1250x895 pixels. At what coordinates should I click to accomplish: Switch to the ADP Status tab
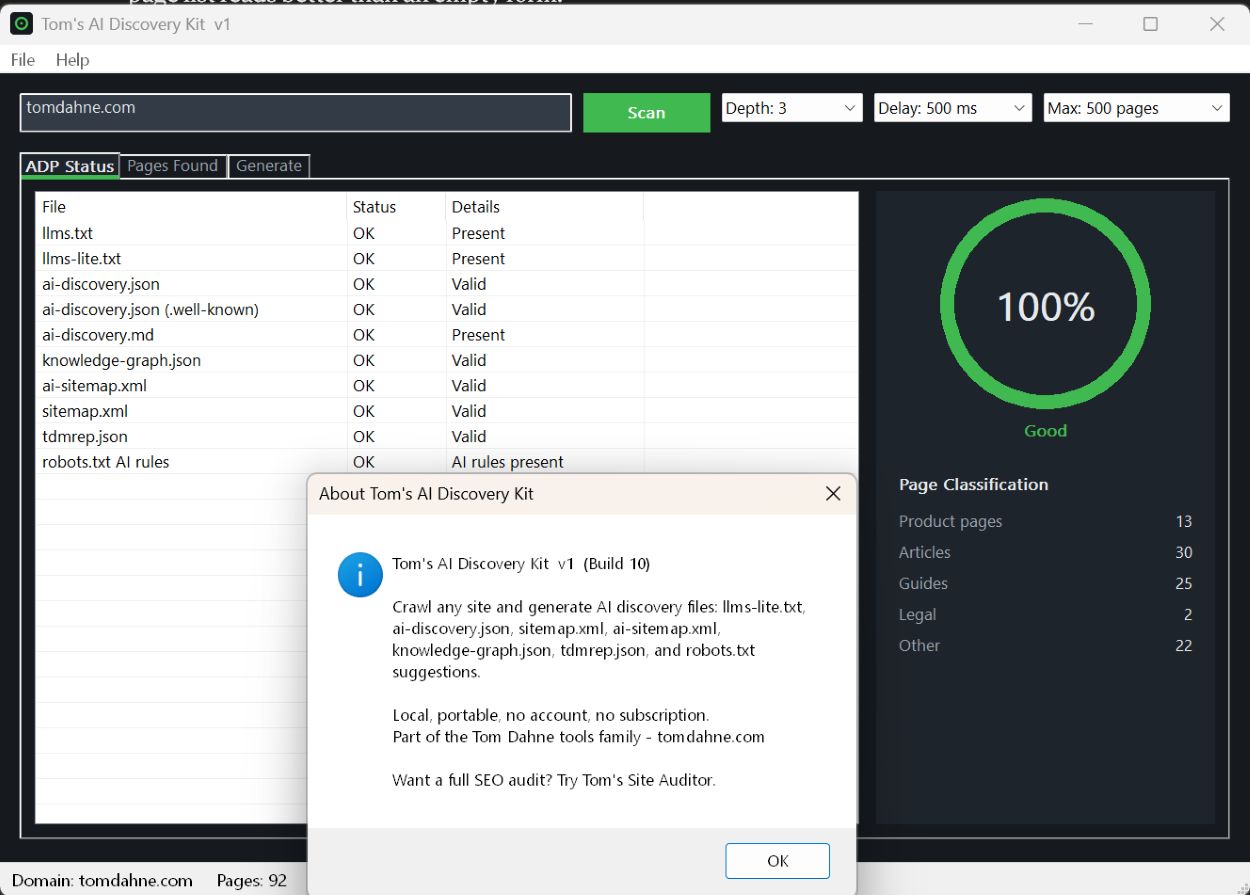(x=70, y=166)
